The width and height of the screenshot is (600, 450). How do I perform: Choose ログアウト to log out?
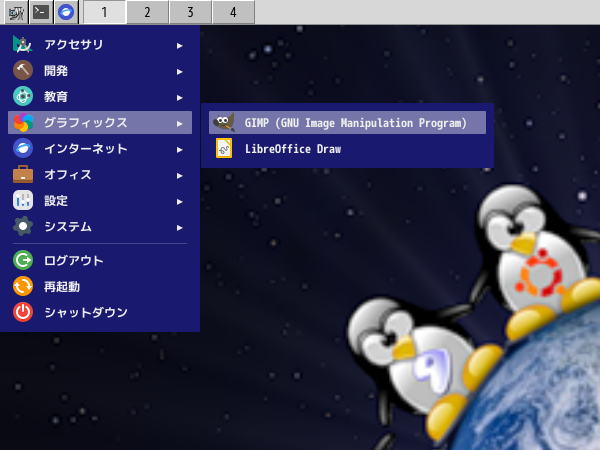click(x=100, y=260)
